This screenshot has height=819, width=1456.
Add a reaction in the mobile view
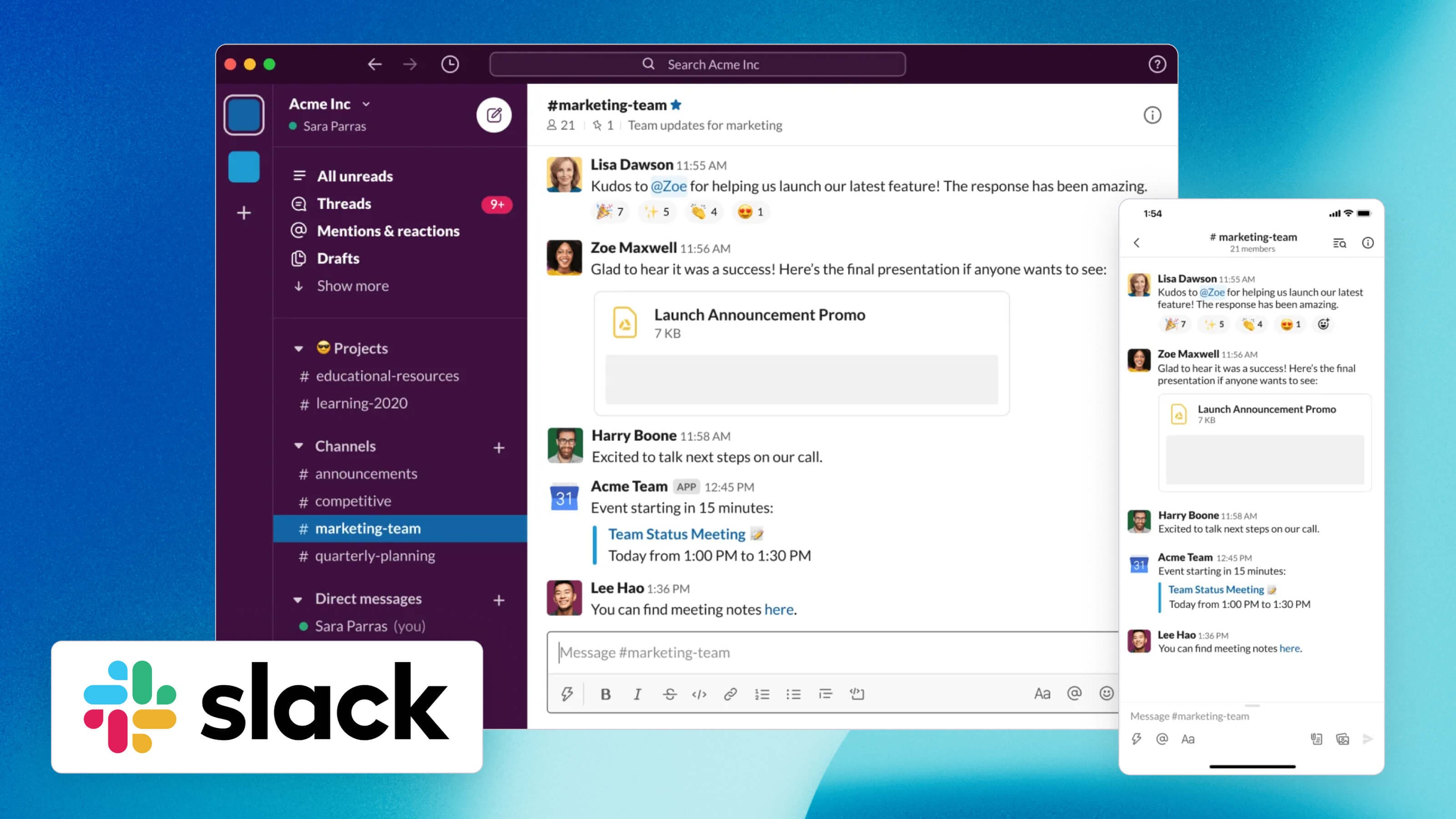1324,324
